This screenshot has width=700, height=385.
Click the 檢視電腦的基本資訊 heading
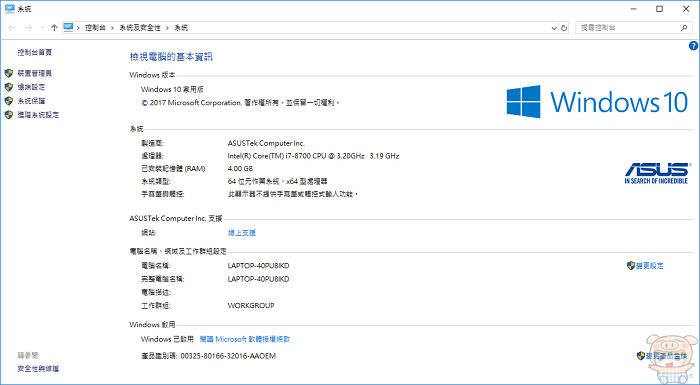[x=171, y=57]
